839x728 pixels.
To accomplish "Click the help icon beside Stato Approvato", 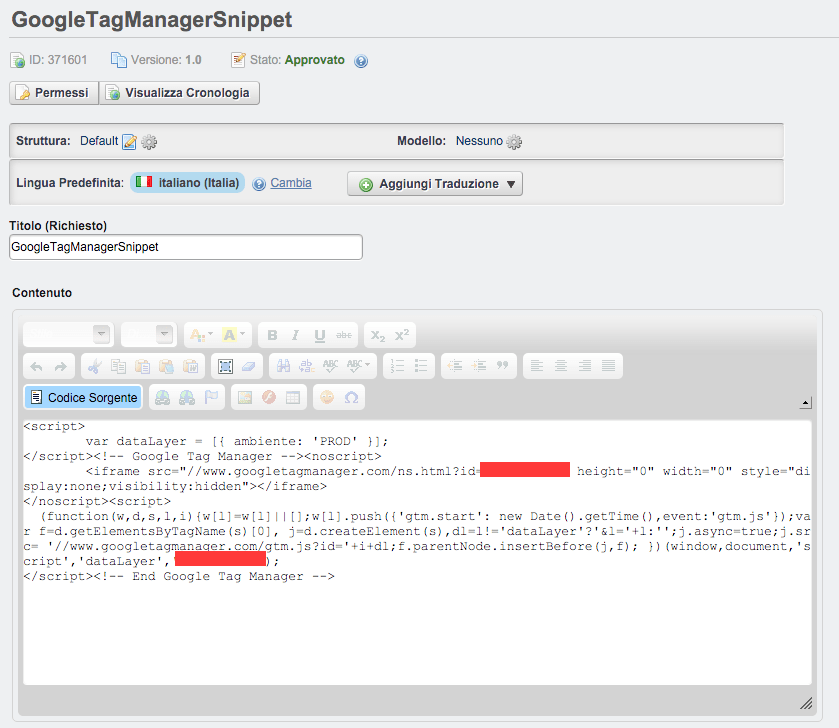I will pos(361,61).
